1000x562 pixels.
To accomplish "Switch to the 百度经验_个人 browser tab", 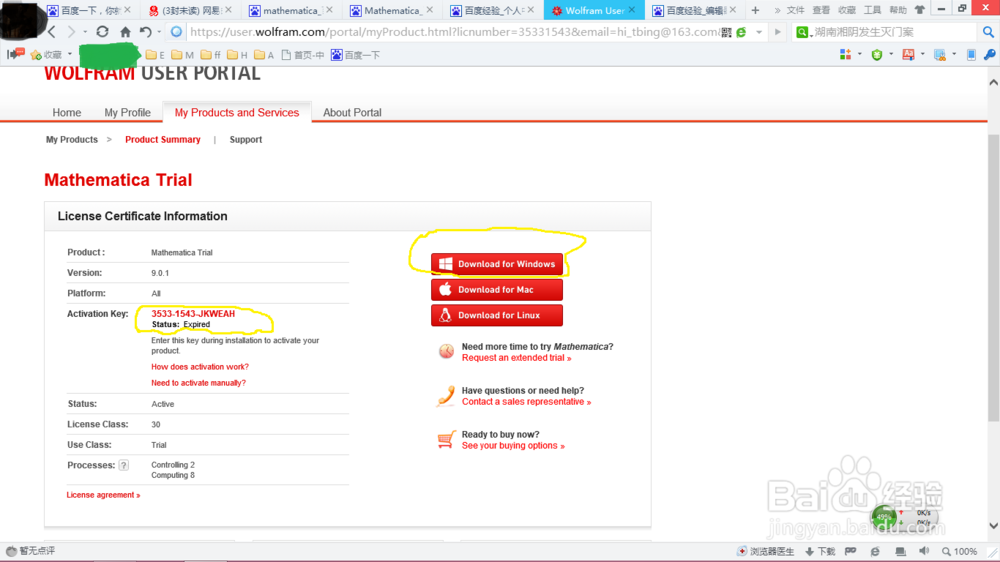I will click(x=492, y=10).
